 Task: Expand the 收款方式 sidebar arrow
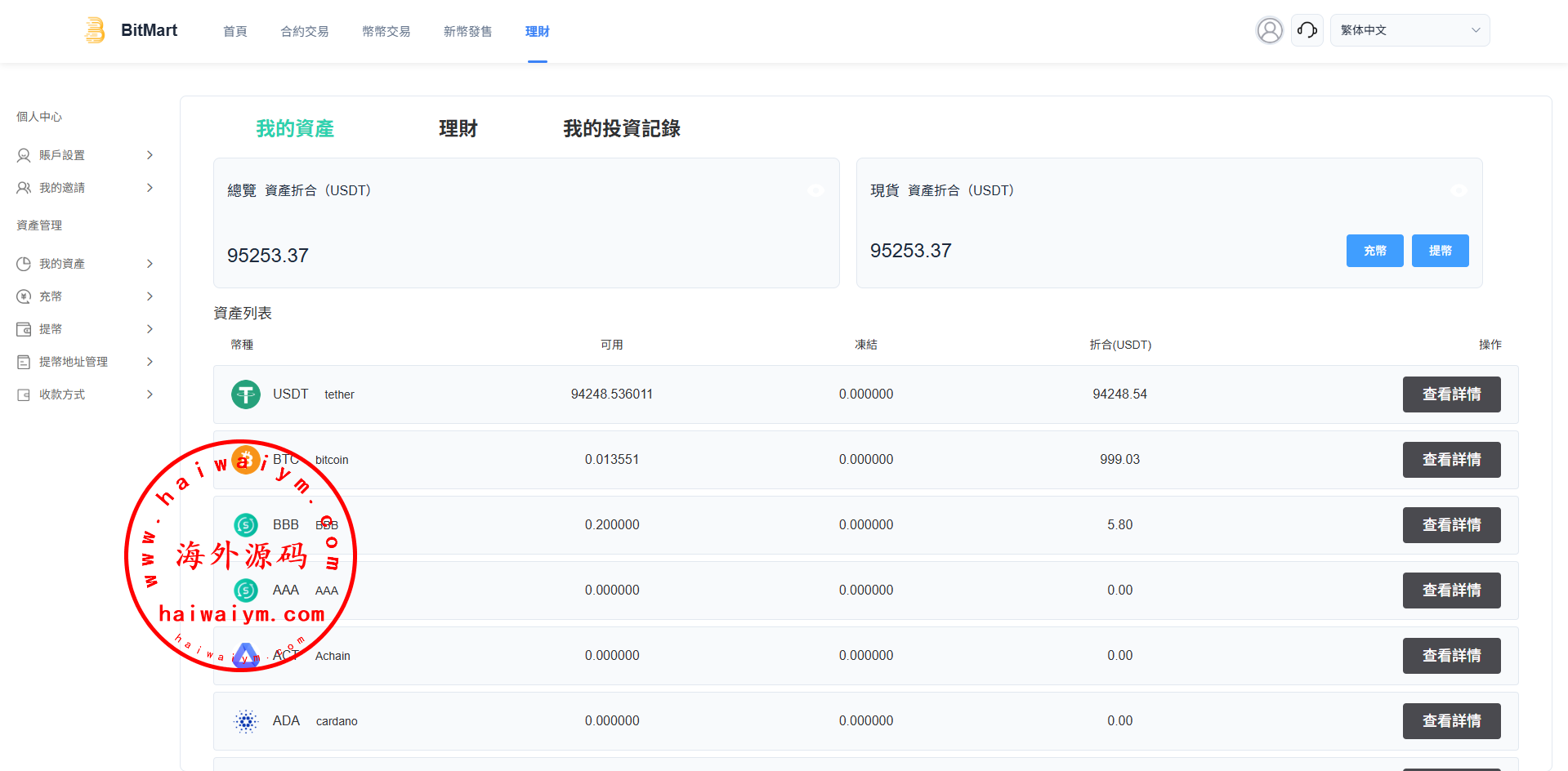coord(150,394)
